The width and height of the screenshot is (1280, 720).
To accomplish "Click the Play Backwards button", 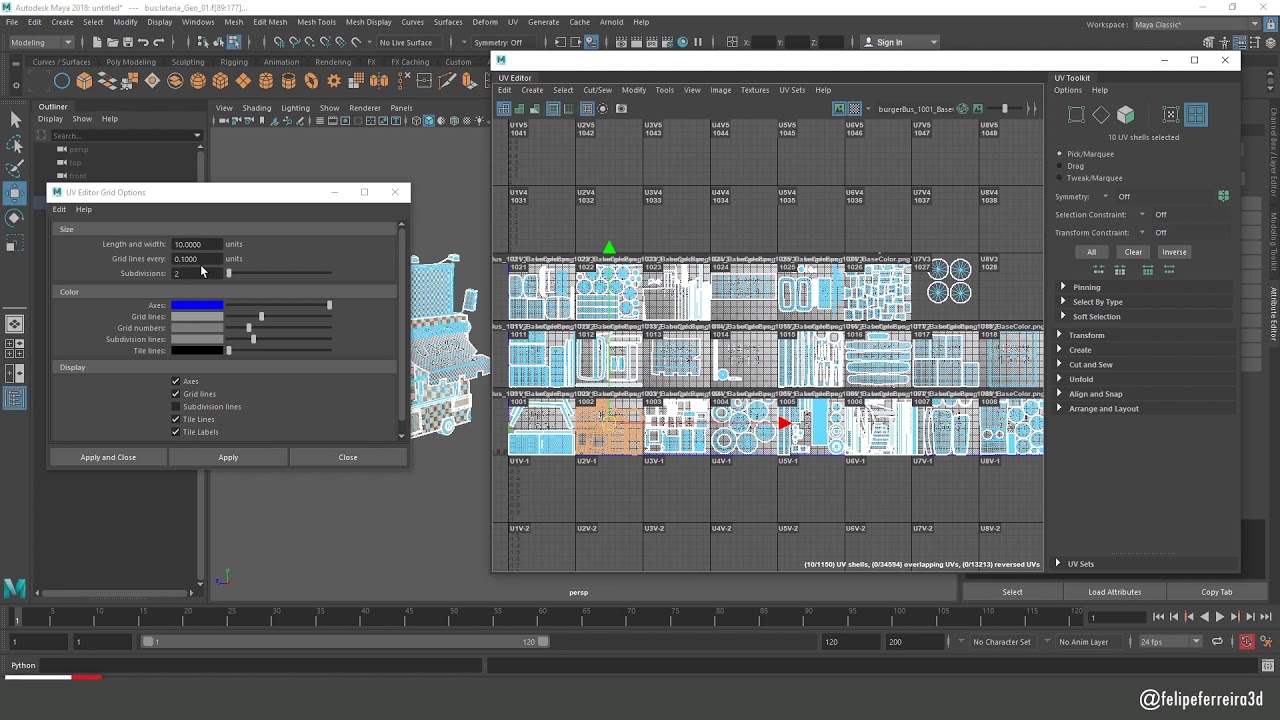I will [x=1204, y=617].
